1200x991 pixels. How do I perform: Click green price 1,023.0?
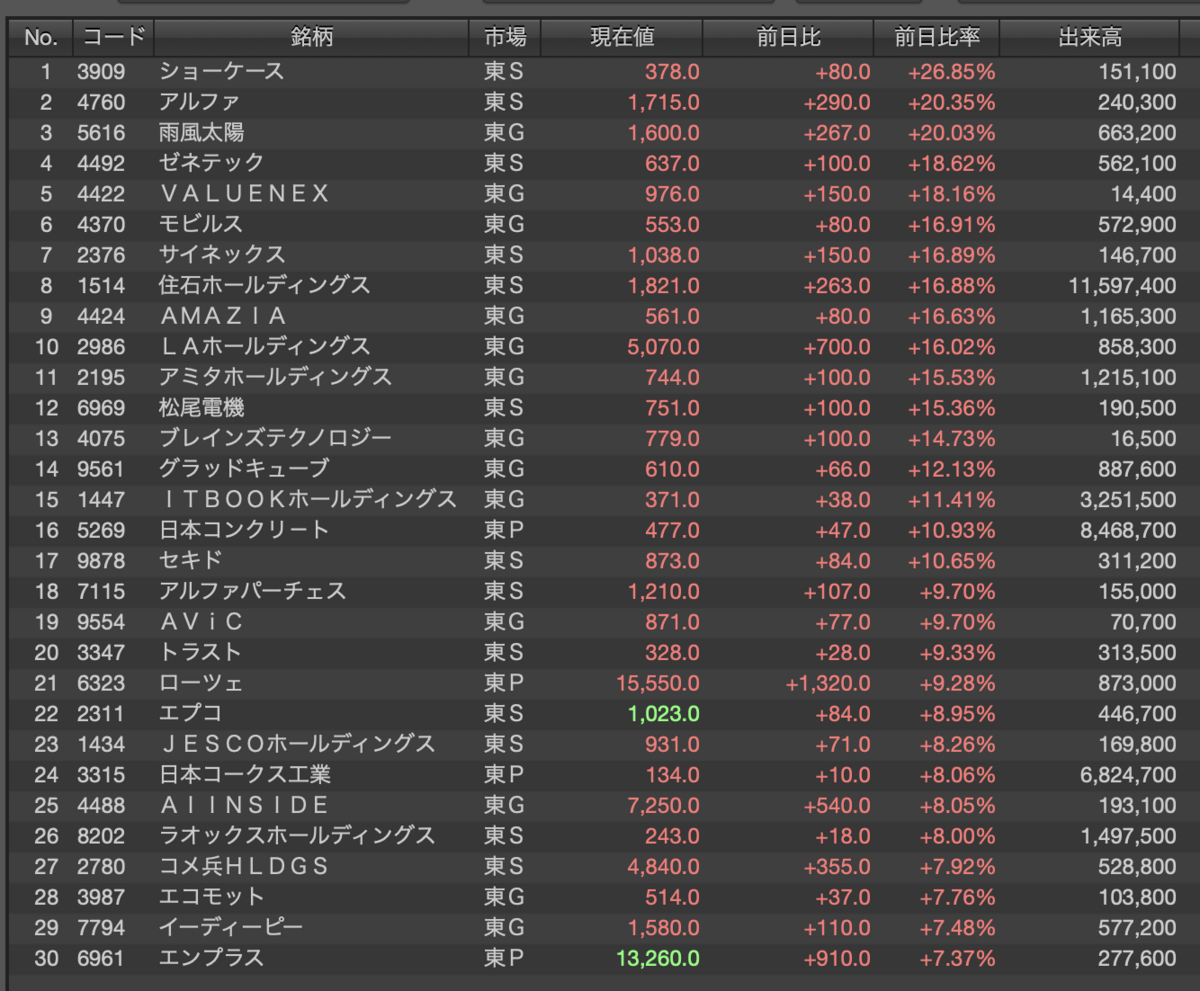click(x=663, y=714)
